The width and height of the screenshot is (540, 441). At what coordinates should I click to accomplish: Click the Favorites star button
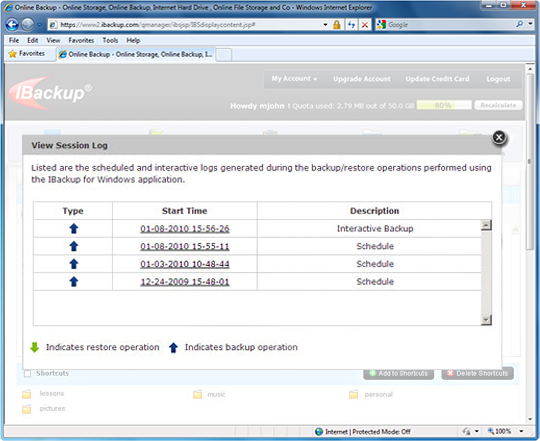click(x=27, y=54)
